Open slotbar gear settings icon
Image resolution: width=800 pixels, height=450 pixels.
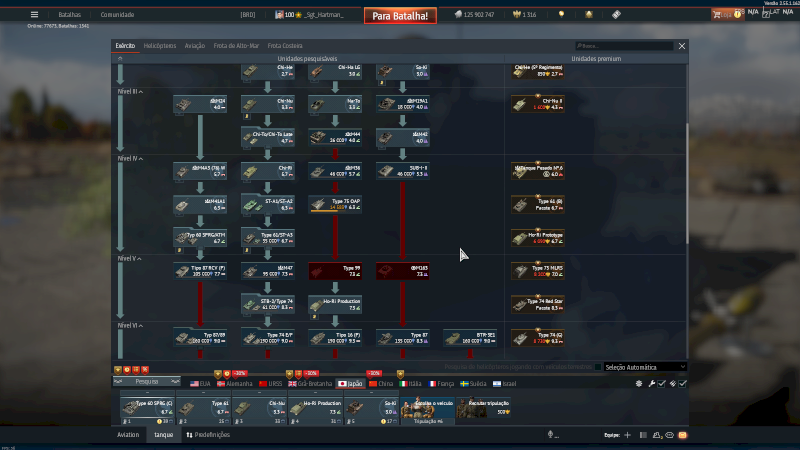(639, 384)
